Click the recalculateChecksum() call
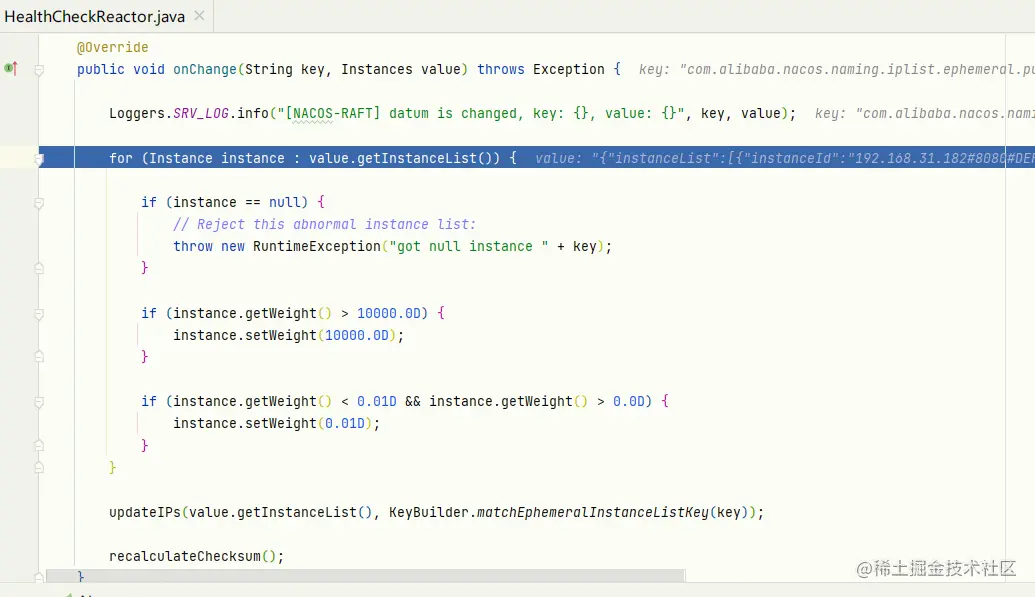This screenshot has width=1035, height=597. (196, 557)
